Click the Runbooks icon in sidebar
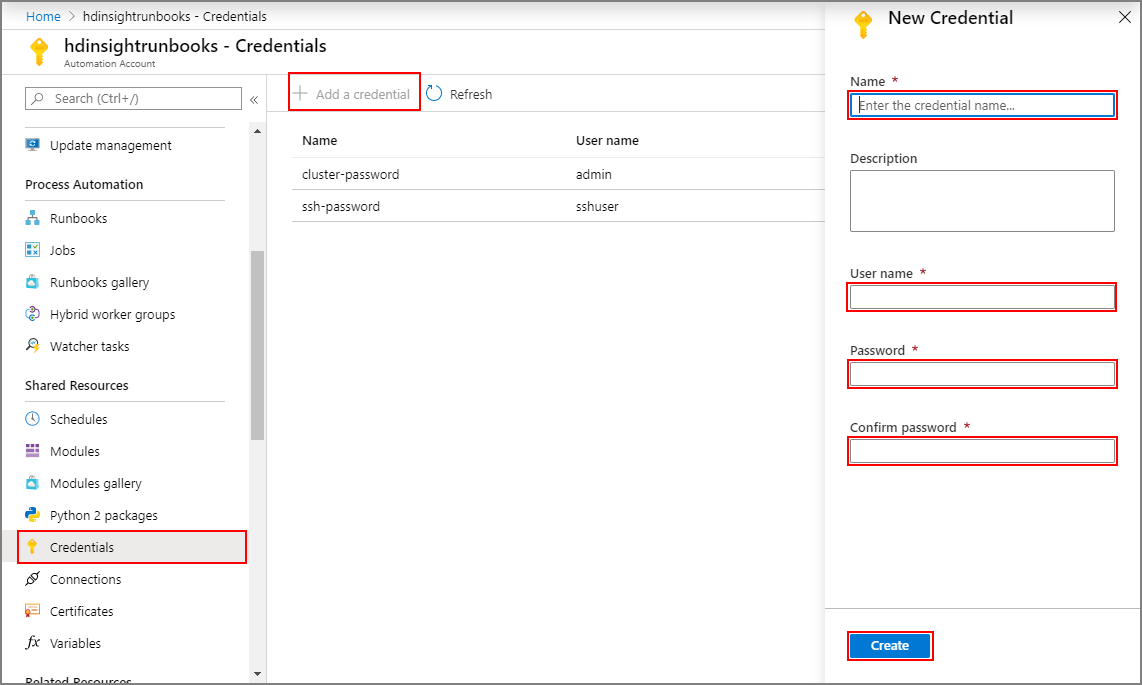The image size is (1142, 685). click(x=32, y=218)
